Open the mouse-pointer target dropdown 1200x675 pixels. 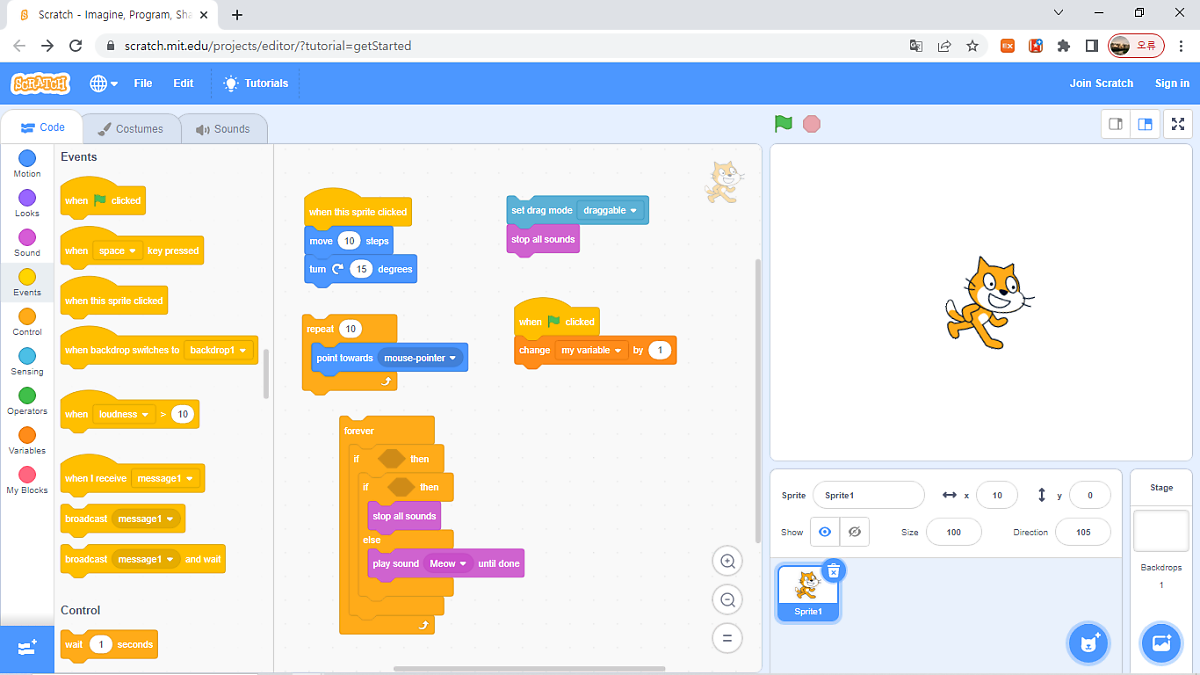tap(453, 358)
